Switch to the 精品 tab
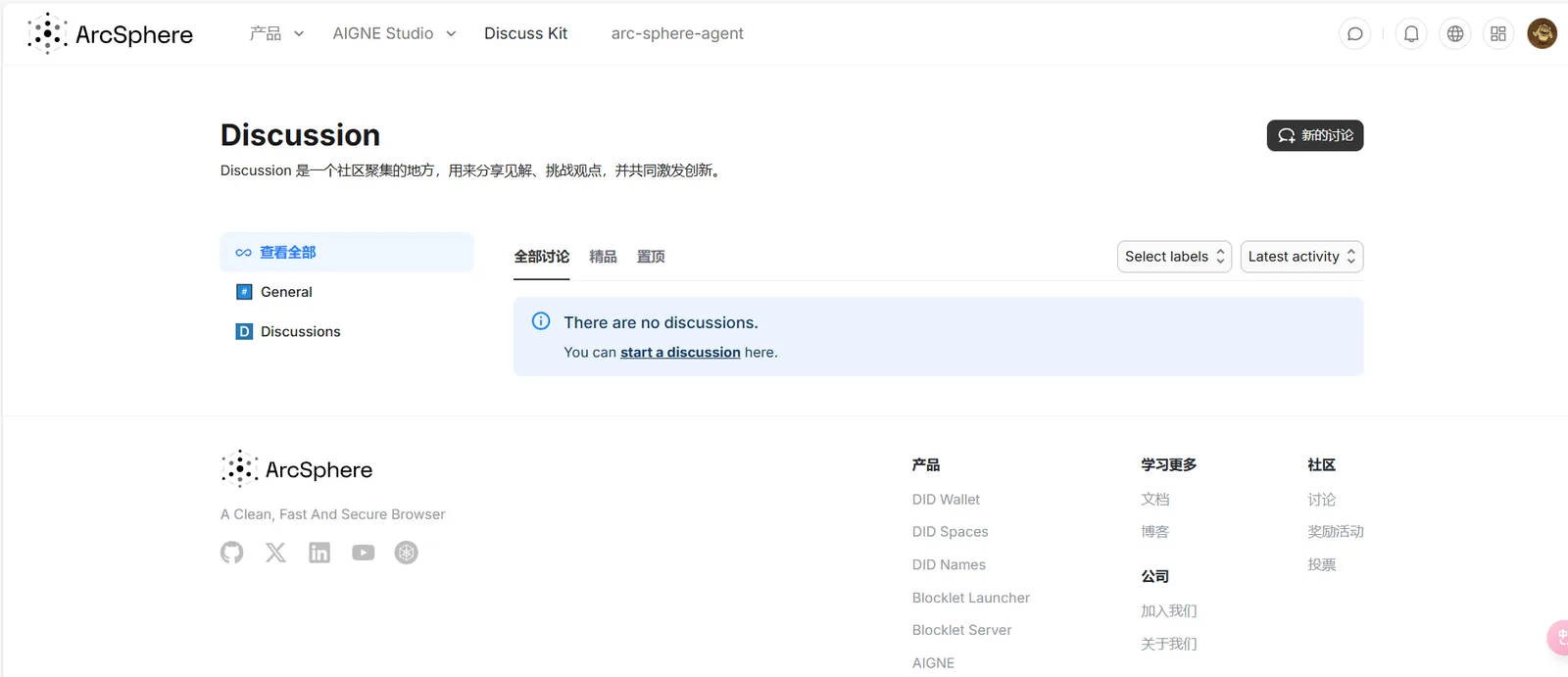Image resolution: width=1568 pixels, height=677 pixels. (x=603, y=257)
